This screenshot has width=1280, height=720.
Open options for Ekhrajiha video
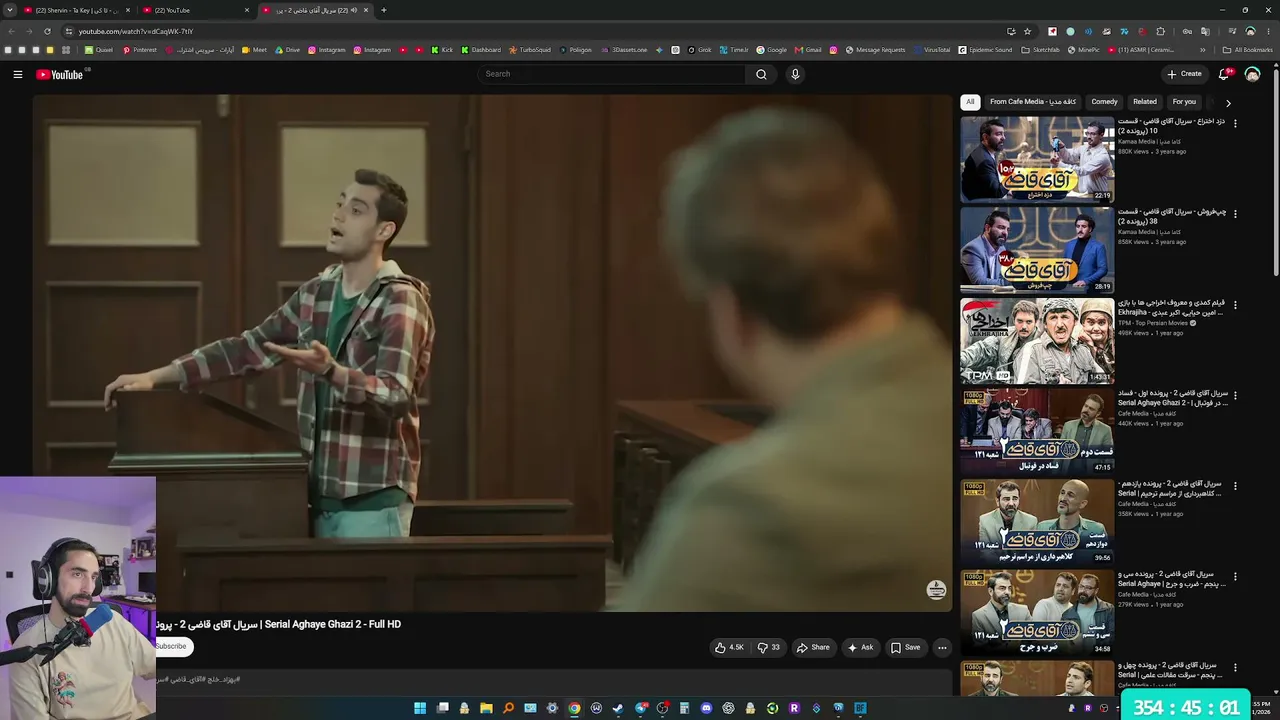[1235, 304]
